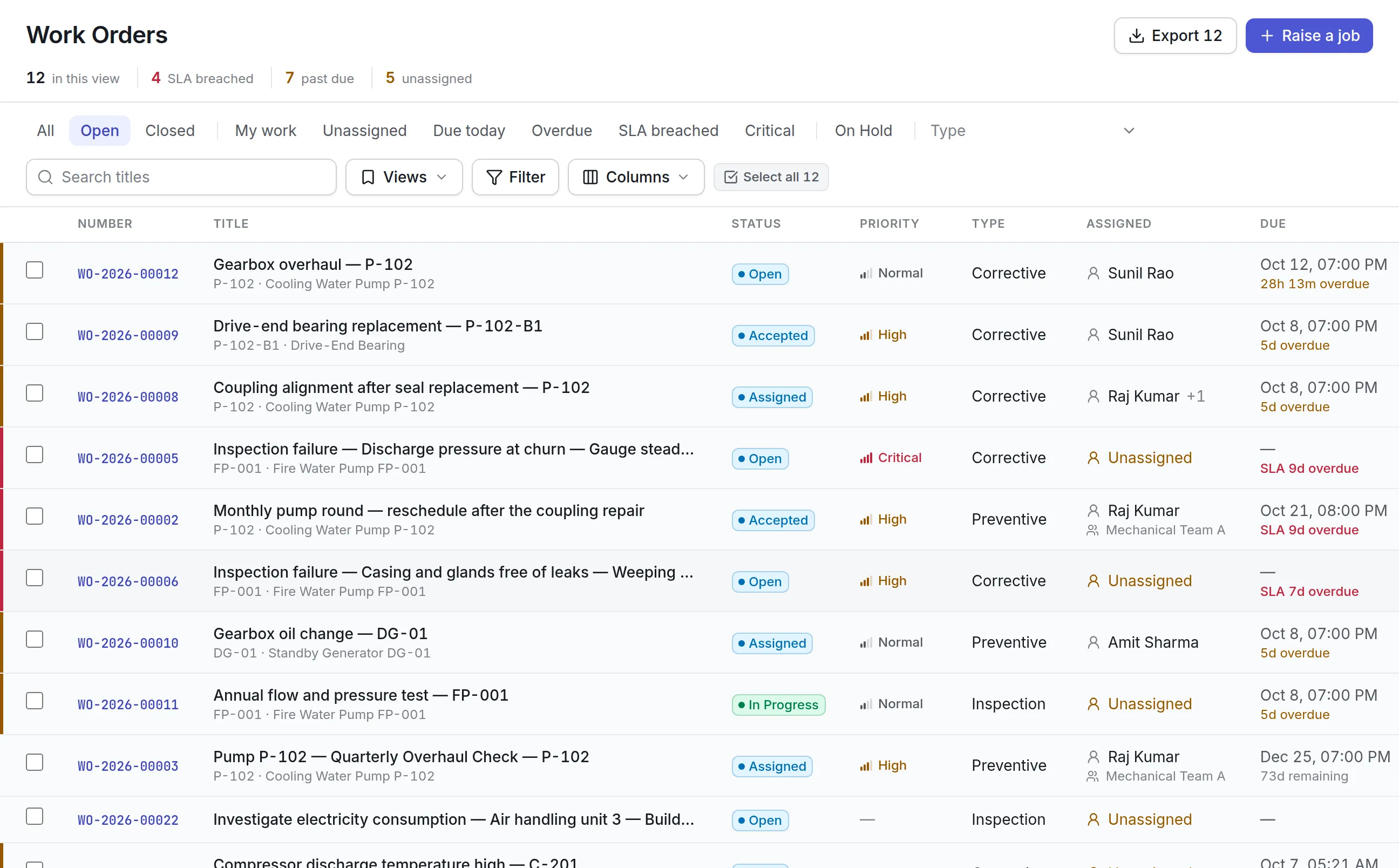Open the Type dropdown filter

[1033, 131]
